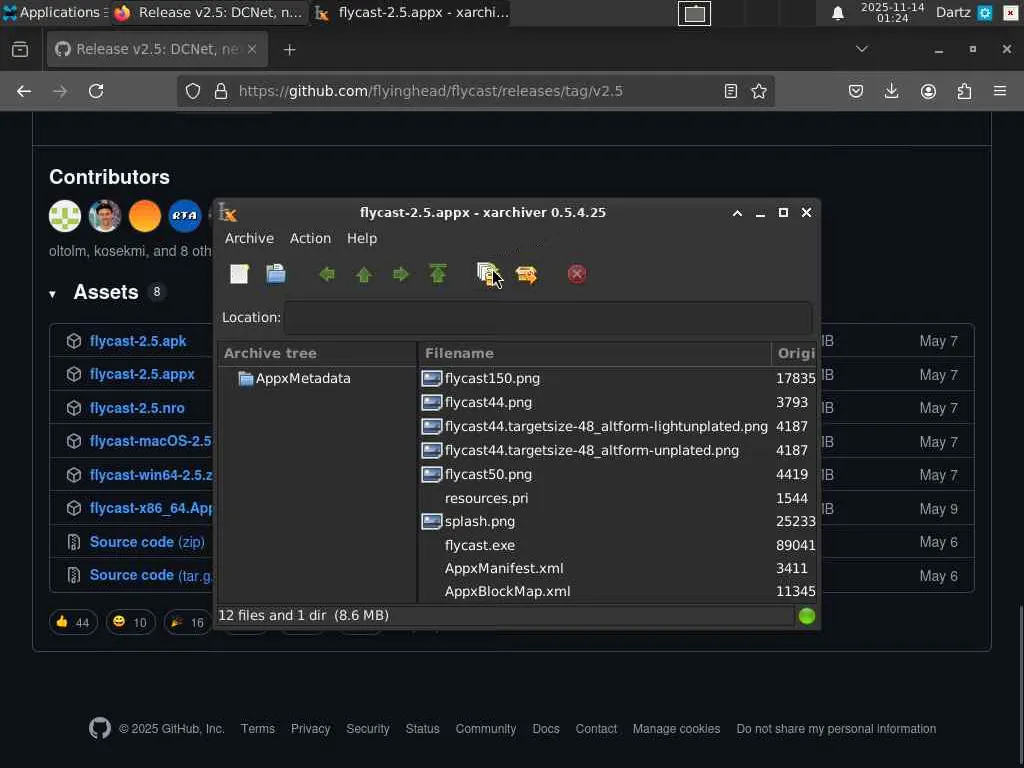Jump to archive root with home arrow
The image size is (1024, 768).
coord(438,273)
